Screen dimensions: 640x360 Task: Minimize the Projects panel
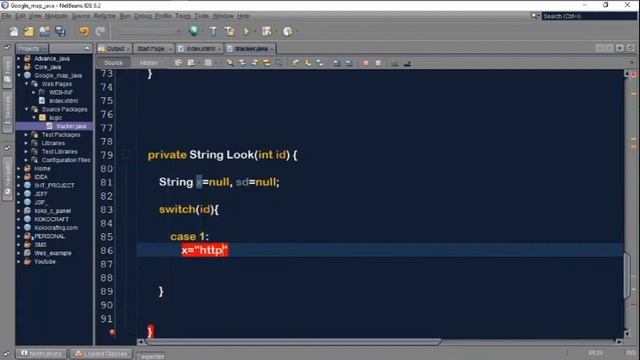tap(87, 49)
